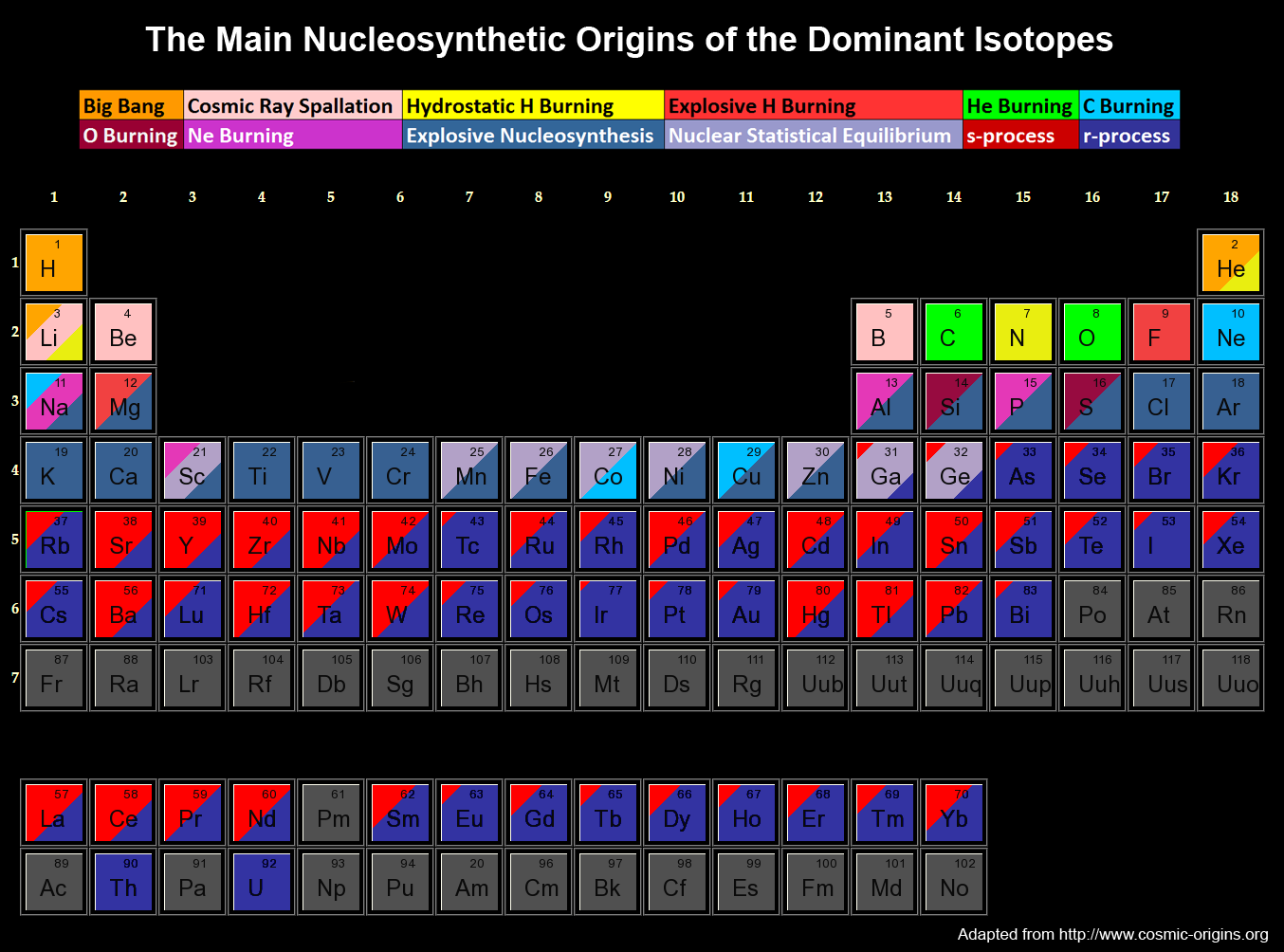Screen dimensions: 1284x952
Task: Click the Nuclear Statistical Equilibrium legend label
Action: click(x=812, y=136)
